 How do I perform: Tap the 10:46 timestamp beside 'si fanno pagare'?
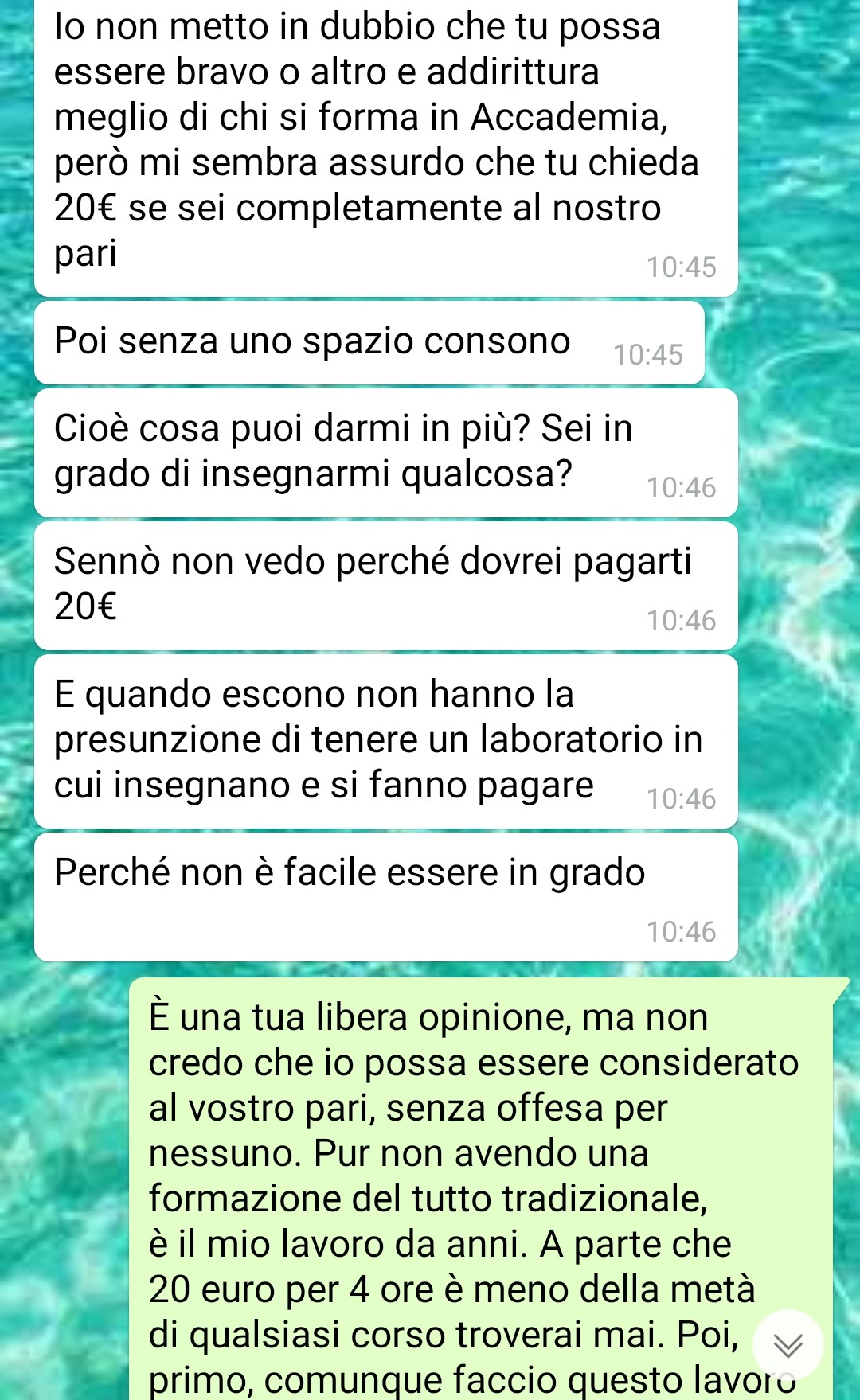point(682,799)
